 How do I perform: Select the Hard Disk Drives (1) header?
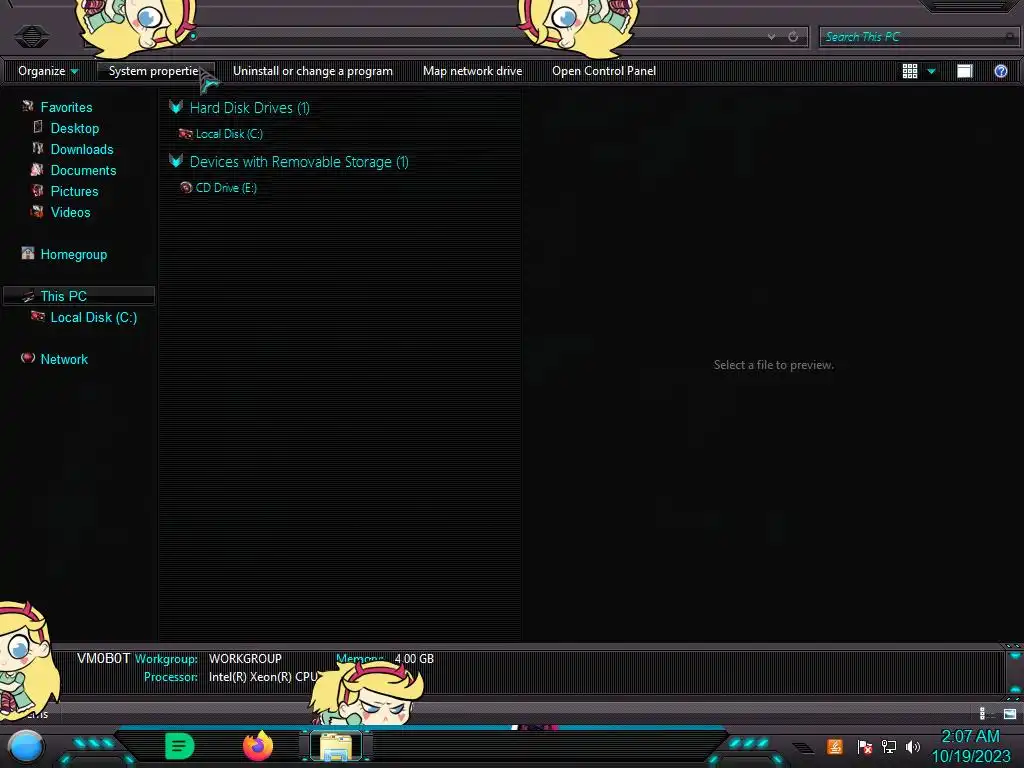(x=249, y=108)
